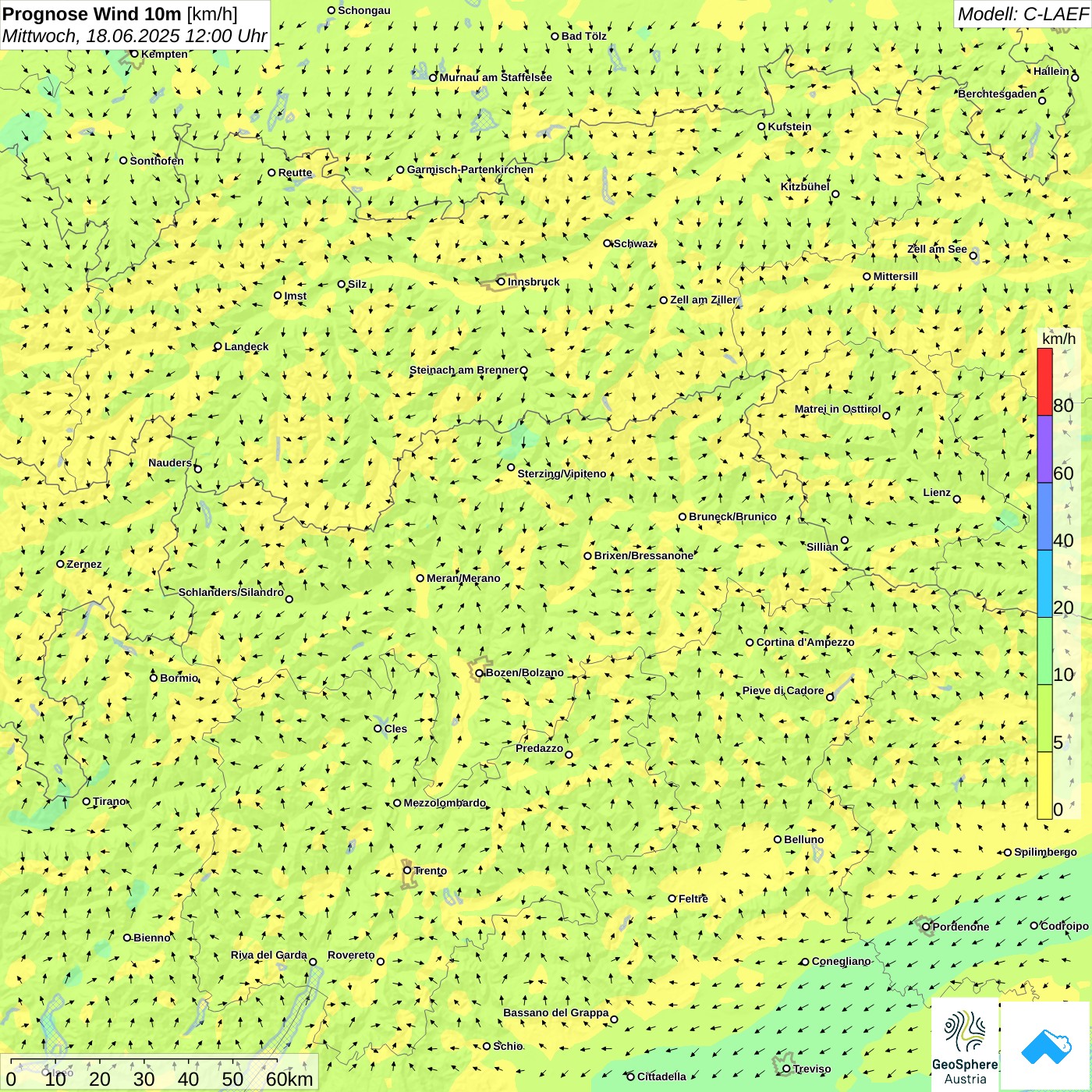Click the 'Steinach am Brenner' label
Viewport: 1092px width, 1092px height.
[x=464, y=370]
